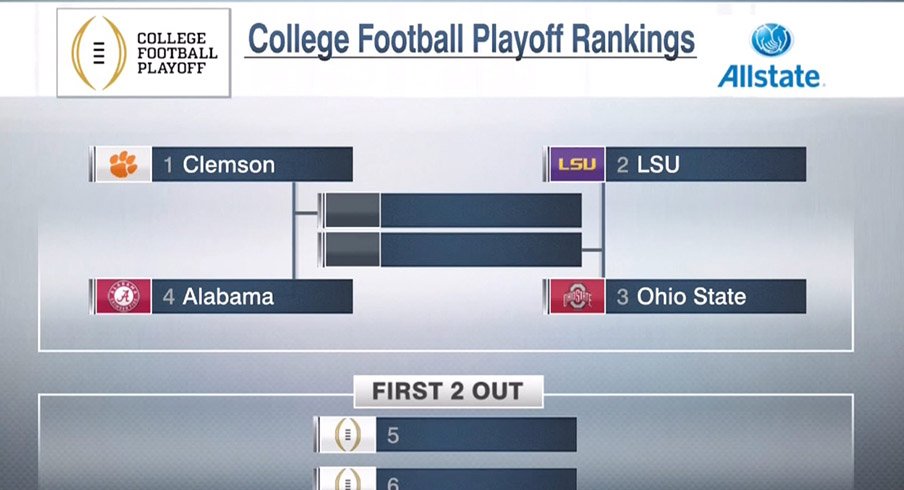Click the football icon beside rank 6
The image size is (904, 490).
pos(348,479)
